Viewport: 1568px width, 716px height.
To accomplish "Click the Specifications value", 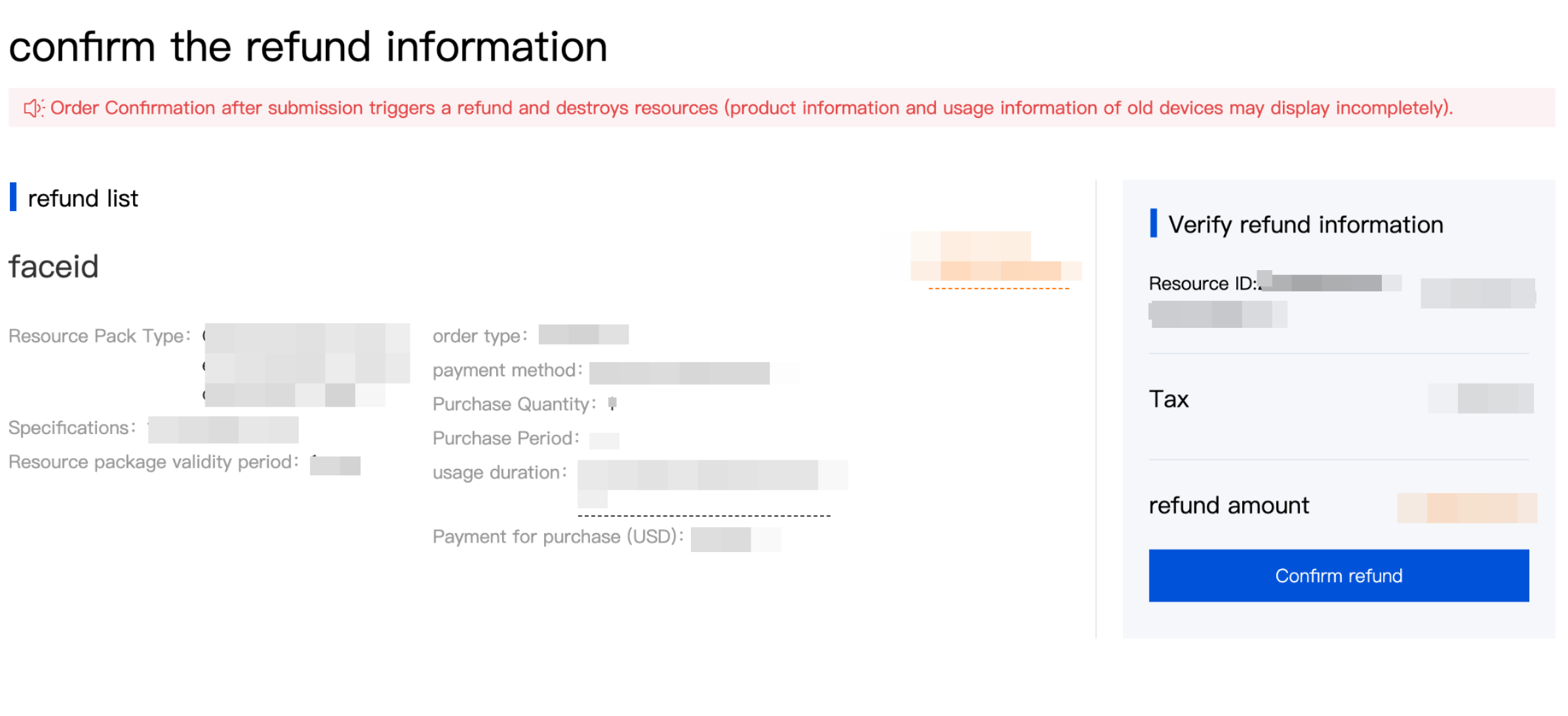I will pos(223,429).
